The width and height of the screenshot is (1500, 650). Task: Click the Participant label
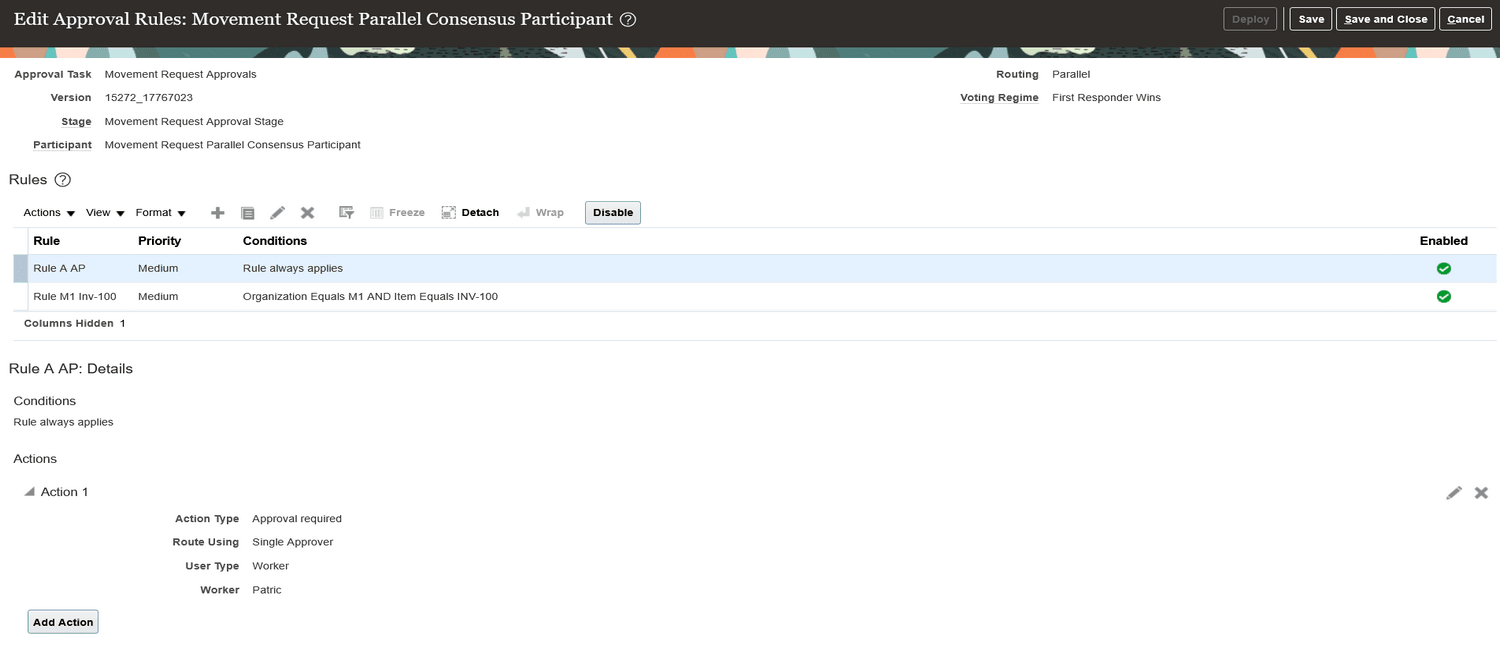(x=62, y=145)
